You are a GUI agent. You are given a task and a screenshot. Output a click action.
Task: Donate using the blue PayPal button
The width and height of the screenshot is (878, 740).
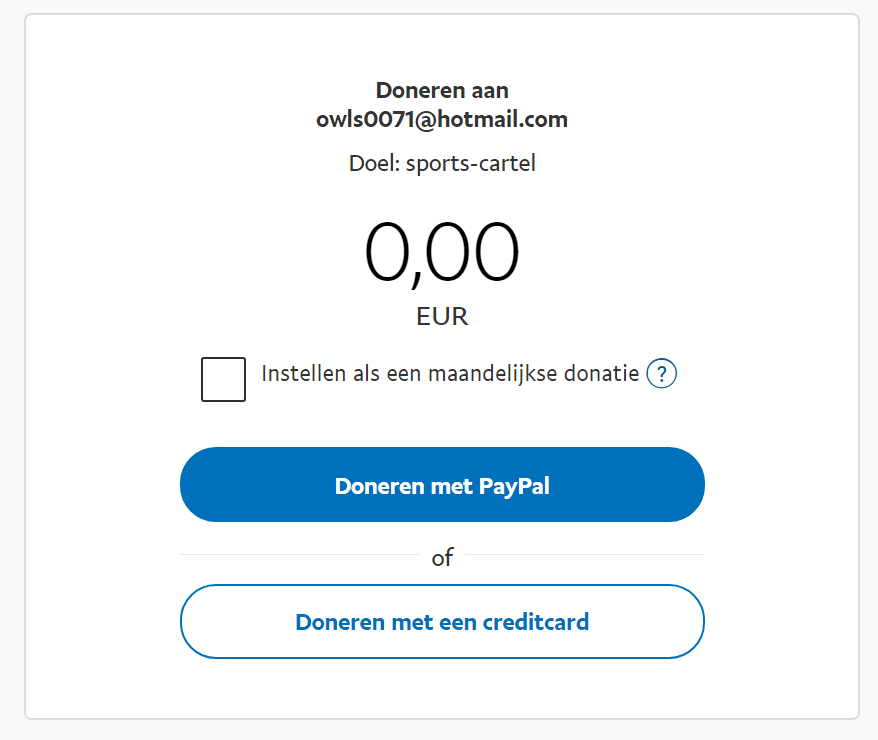[442, 485]
